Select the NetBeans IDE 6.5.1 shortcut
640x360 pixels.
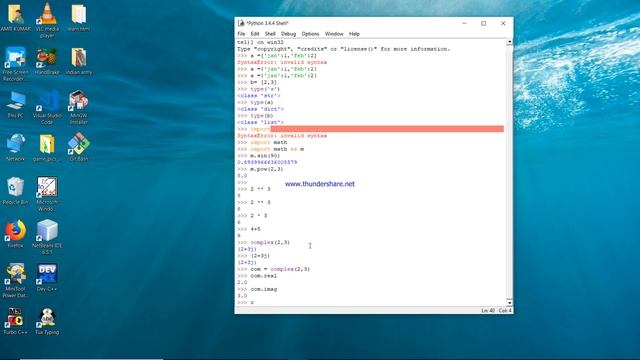click(47, 237)
